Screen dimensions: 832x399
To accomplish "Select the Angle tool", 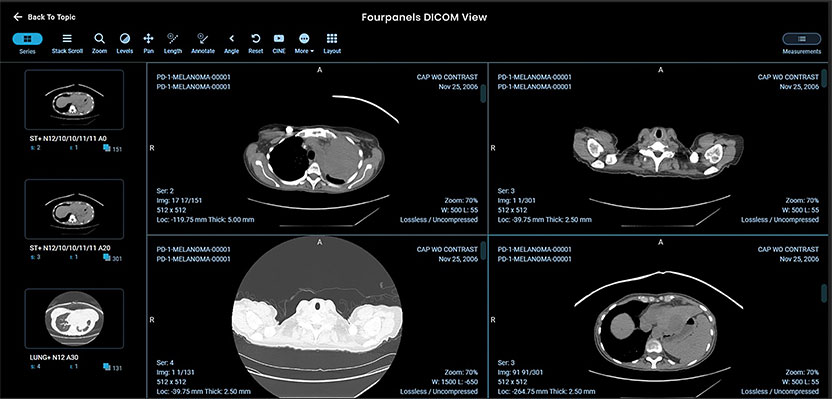I will pos(231,39).
